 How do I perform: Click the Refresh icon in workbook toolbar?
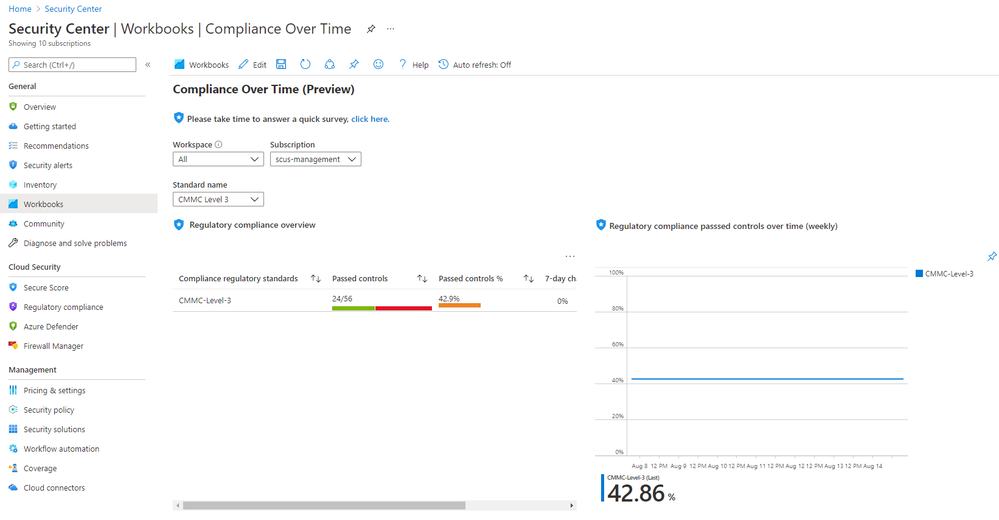[305, 64]
